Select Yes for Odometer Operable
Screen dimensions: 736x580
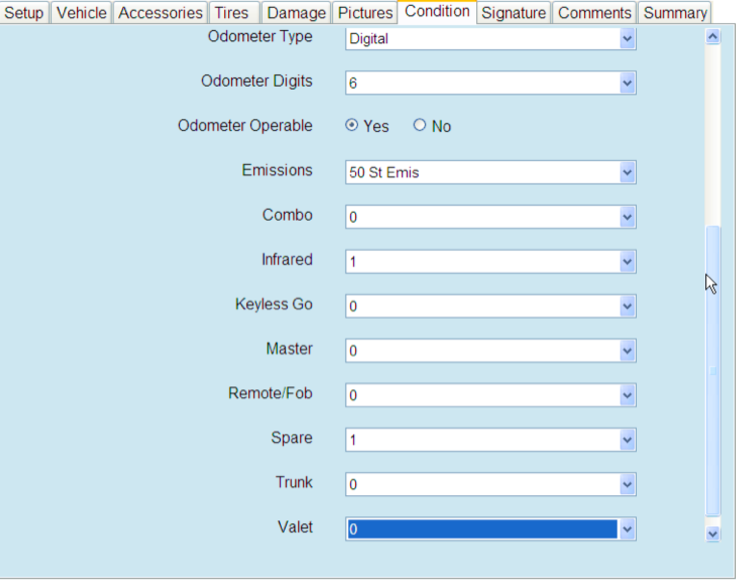point(352,126)
